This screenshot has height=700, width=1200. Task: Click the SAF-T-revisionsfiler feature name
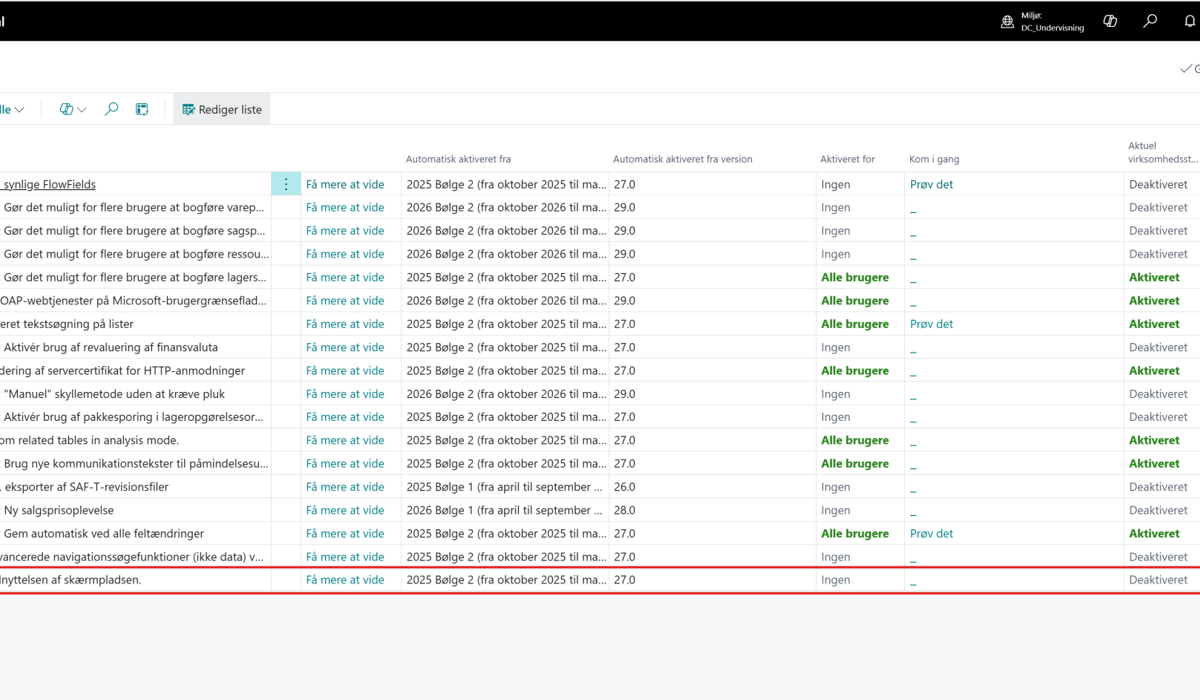[x=84, y=487]
